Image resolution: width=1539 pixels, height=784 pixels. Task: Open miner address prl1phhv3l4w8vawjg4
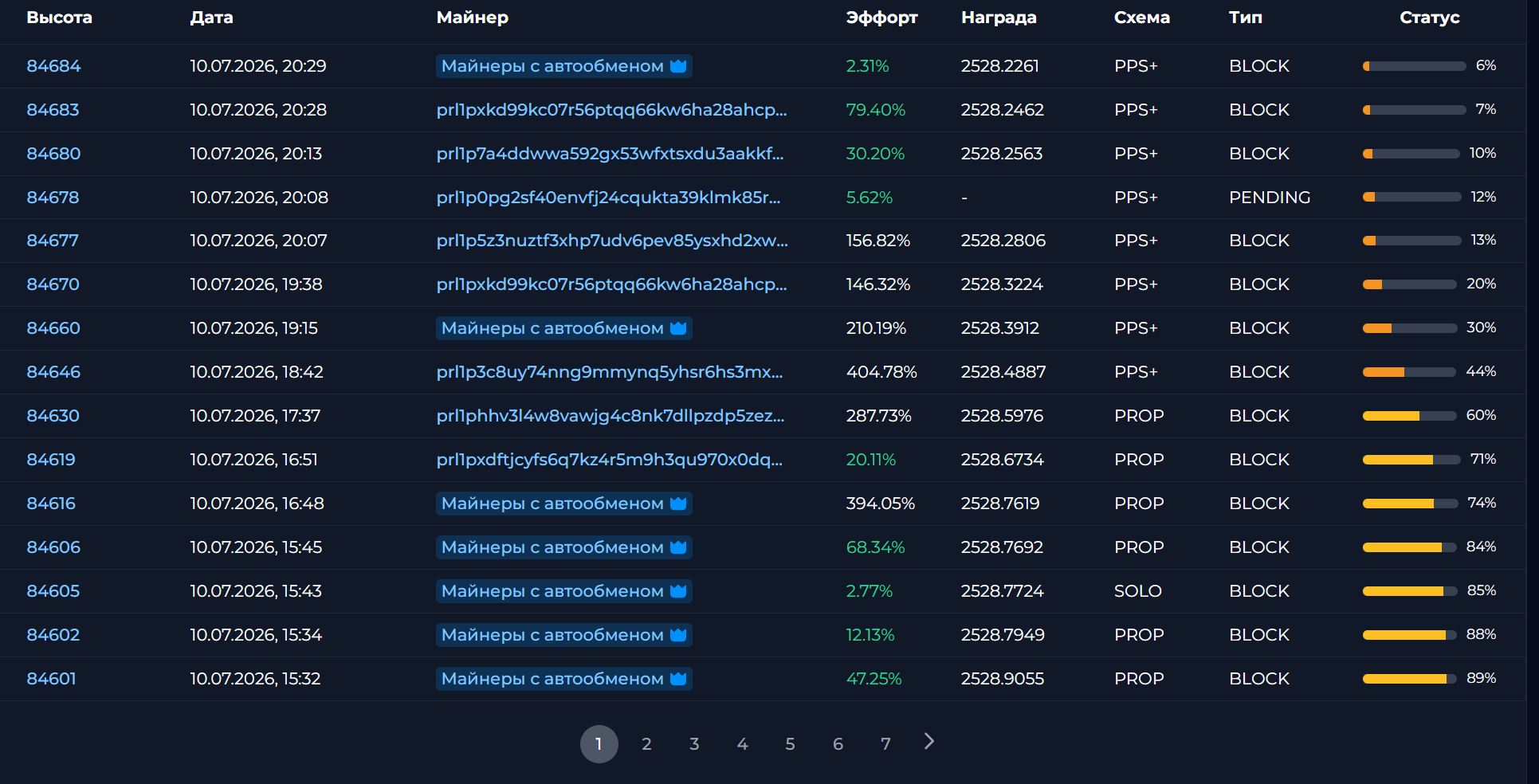click(610, 416)
